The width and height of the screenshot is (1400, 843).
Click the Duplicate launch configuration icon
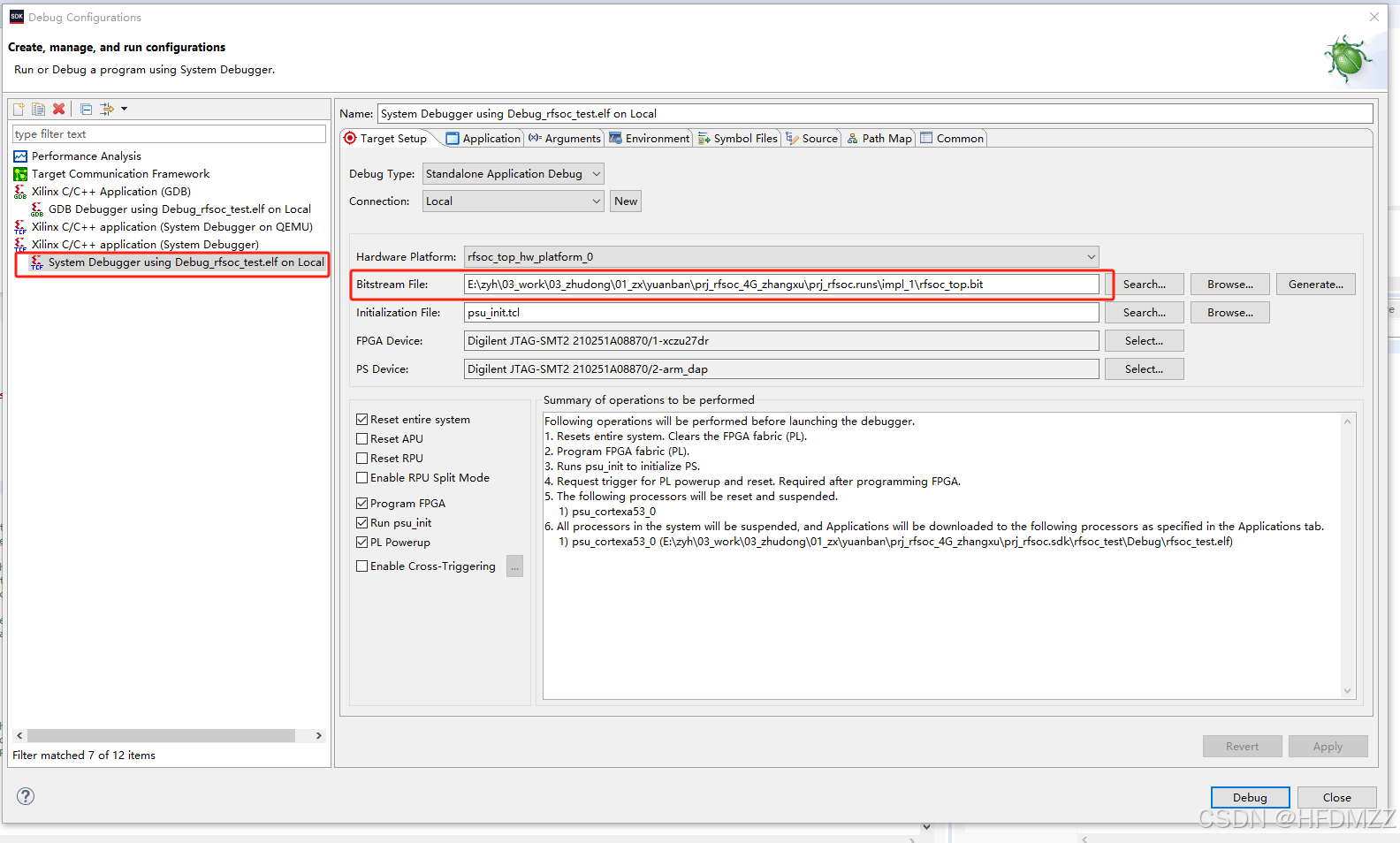pos(38,109)
